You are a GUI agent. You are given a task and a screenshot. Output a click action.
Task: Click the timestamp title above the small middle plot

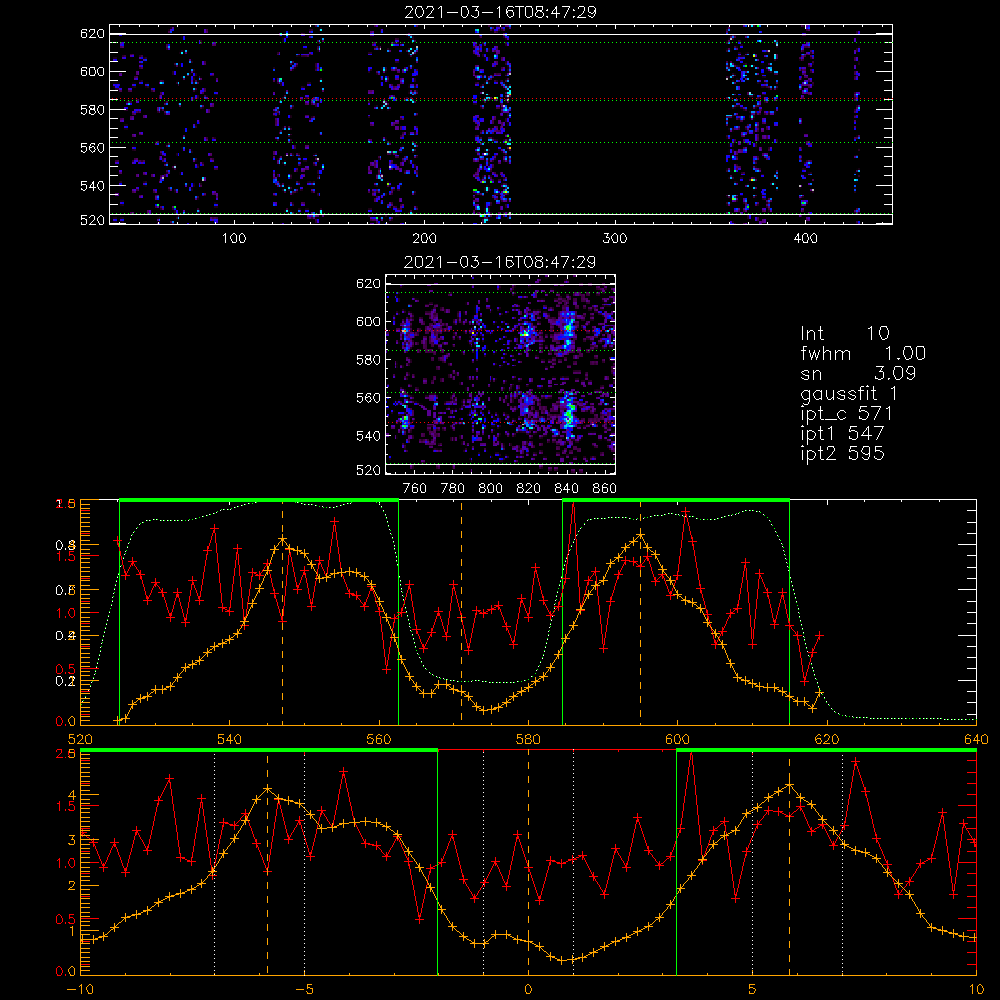click(500, 262)
